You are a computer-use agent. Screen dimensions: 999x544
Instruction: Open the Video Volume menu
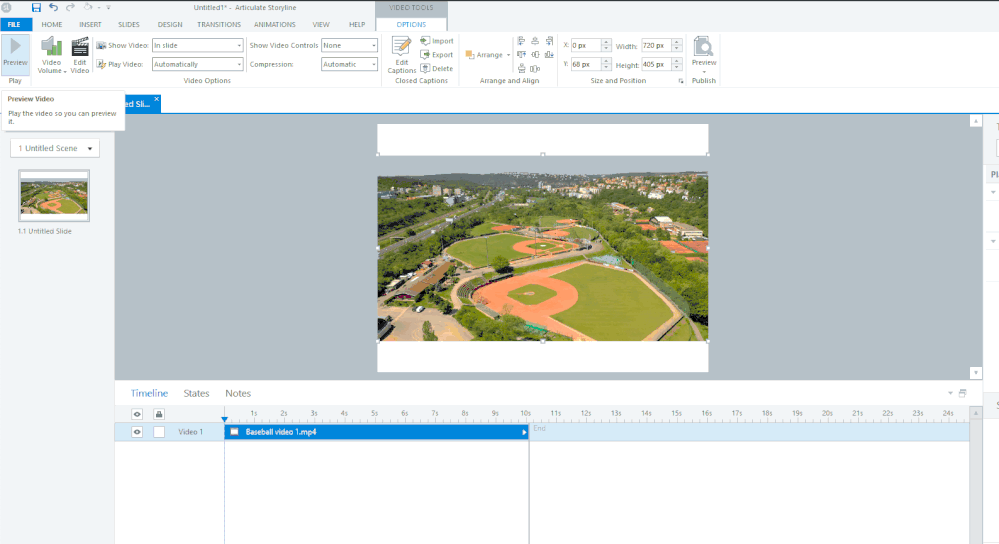coord(51,55)
